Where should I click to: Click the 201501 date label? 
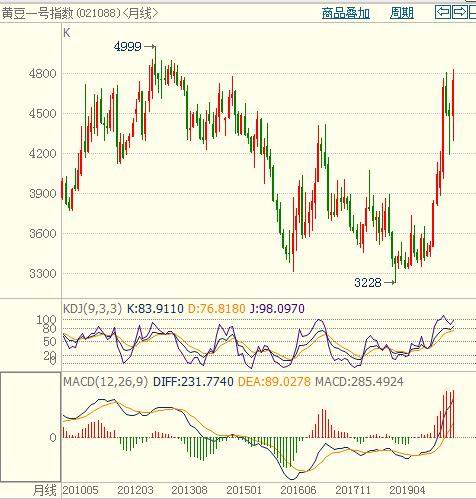(244, 490)
